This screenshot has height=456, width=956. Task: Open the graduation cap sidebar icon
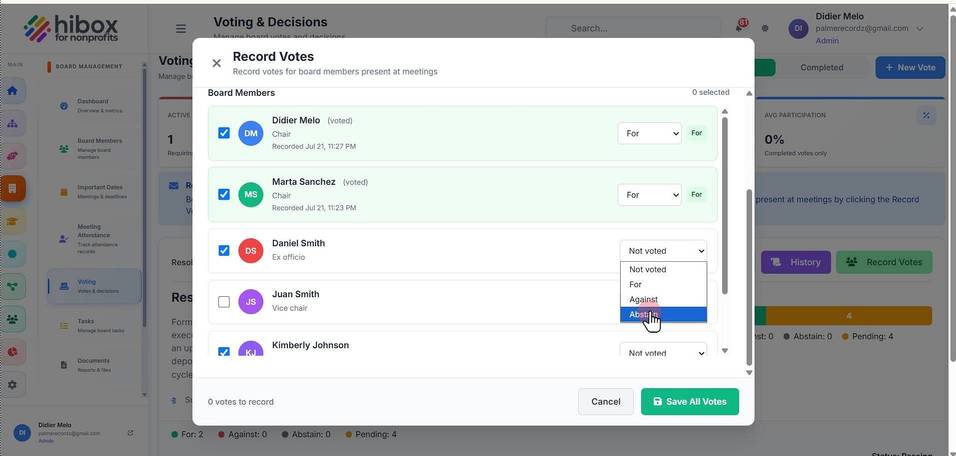pyautogui.click(x=13, y=221)
